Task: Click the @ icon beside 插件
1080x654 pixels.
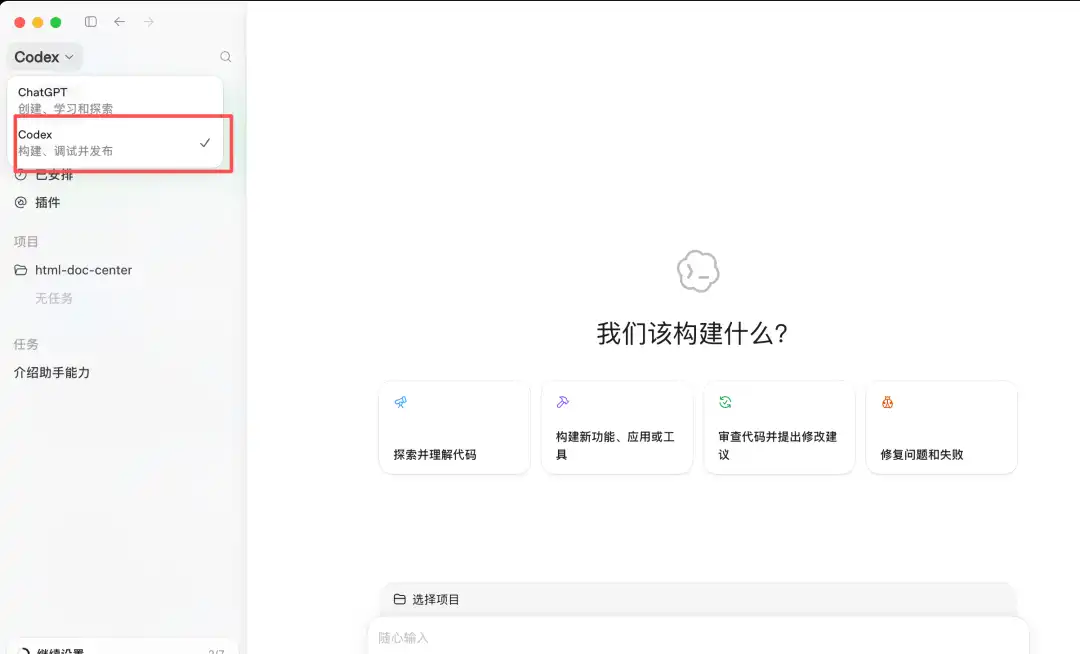Action: (x=21, y=202)
